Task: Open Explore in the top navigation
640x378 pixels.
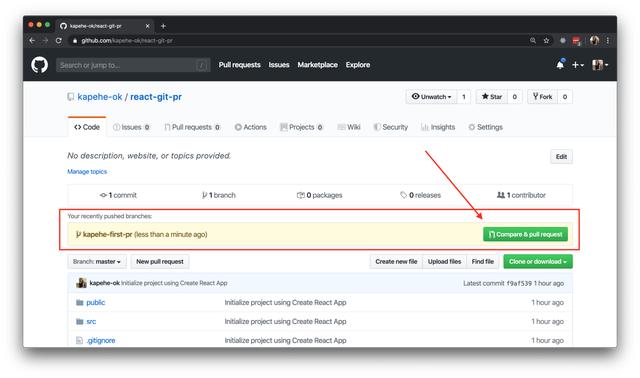Action: click(x=358, y=65)
